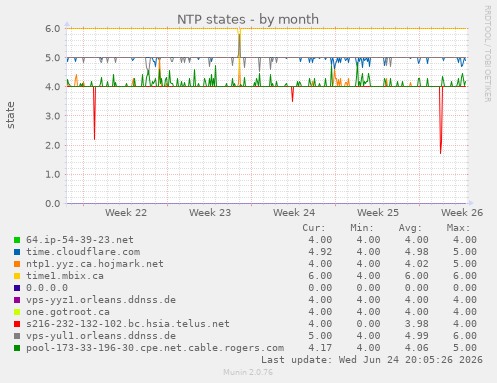Click the 0.0 y-axis tick label
This screenshot has width=497, height=383.
tap(53, 203)
